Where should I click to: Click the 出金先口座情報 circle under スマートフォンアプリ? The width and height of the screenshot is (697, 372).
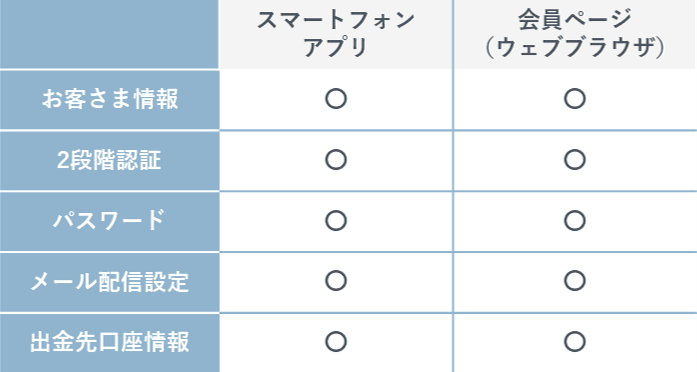tap(336, 342)
